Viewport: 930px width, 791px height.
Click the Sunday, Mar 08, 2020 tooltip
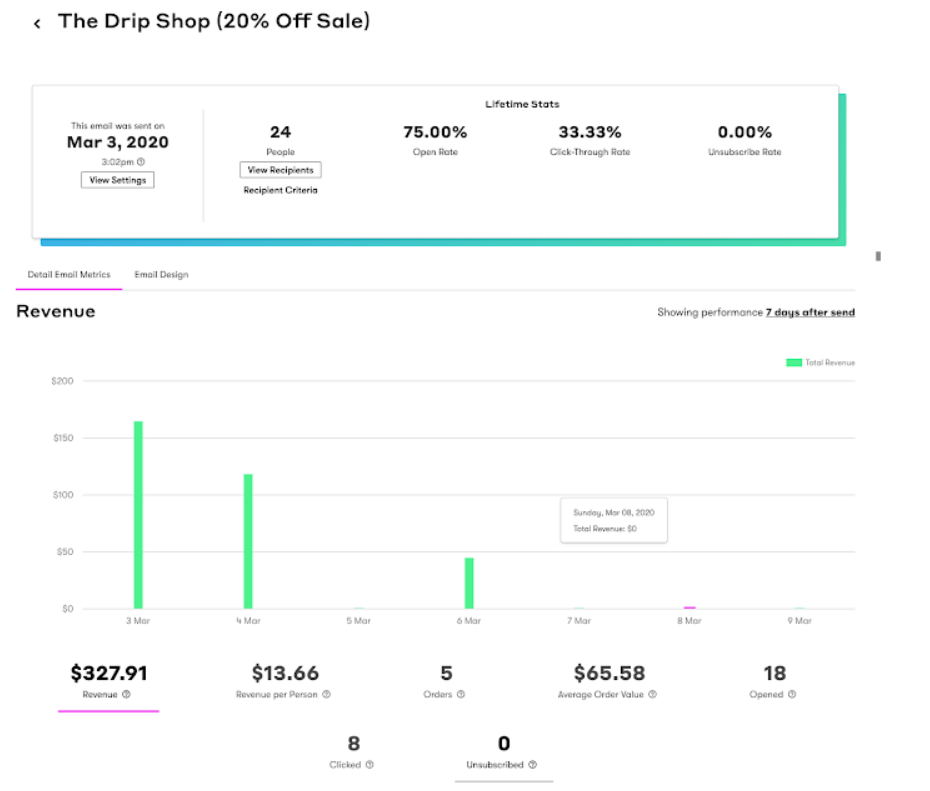tap(614, 521)
